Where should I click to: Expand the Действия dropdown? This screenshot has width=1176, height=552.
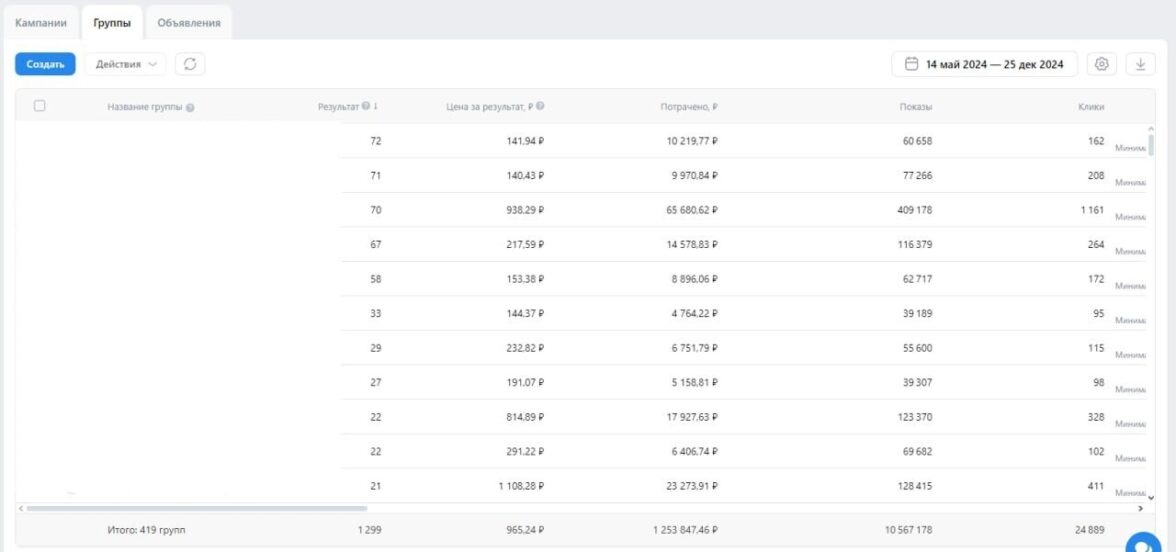126,64
